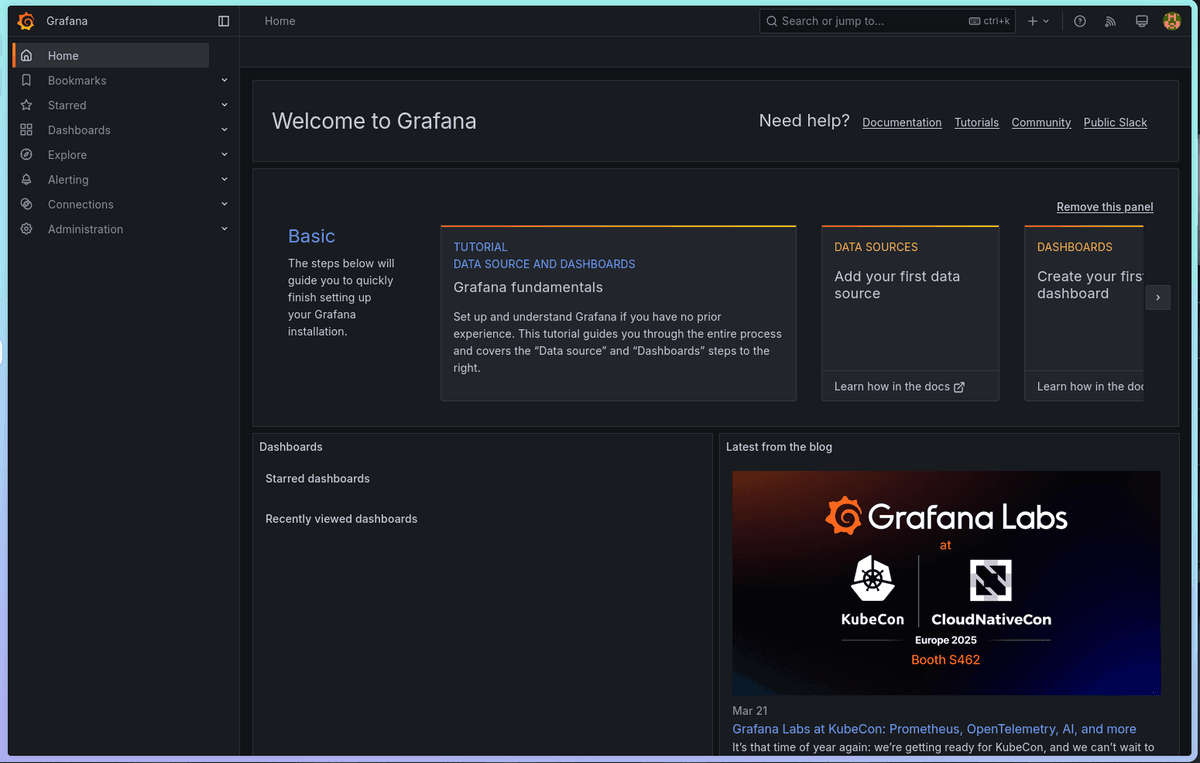
Task: Click the KubeCon blog banner image
Action: (946, 583)
